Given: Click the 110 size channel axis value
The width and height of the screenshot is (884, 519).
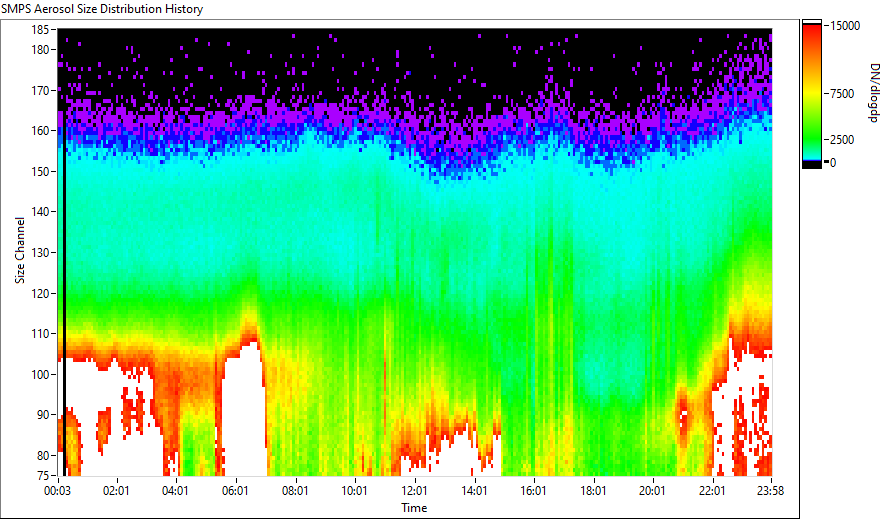Looking at the screenshot, I should [39, 334].
